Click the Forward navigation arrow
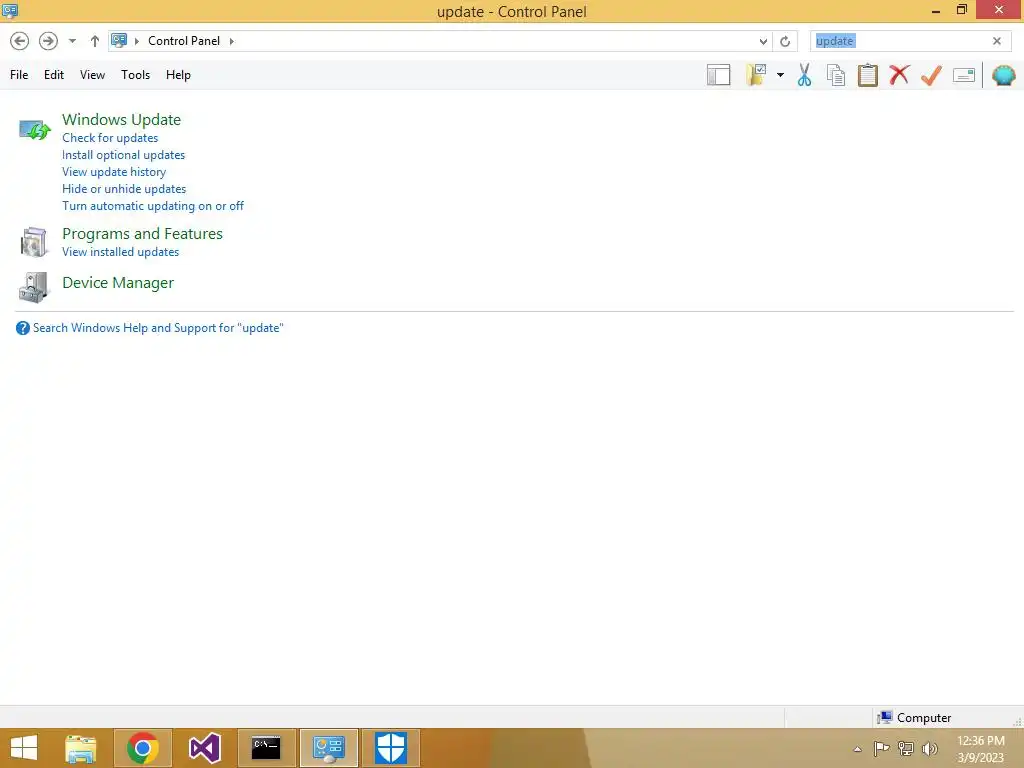Viewport: 1024px width, 768px height. (48, 41)
